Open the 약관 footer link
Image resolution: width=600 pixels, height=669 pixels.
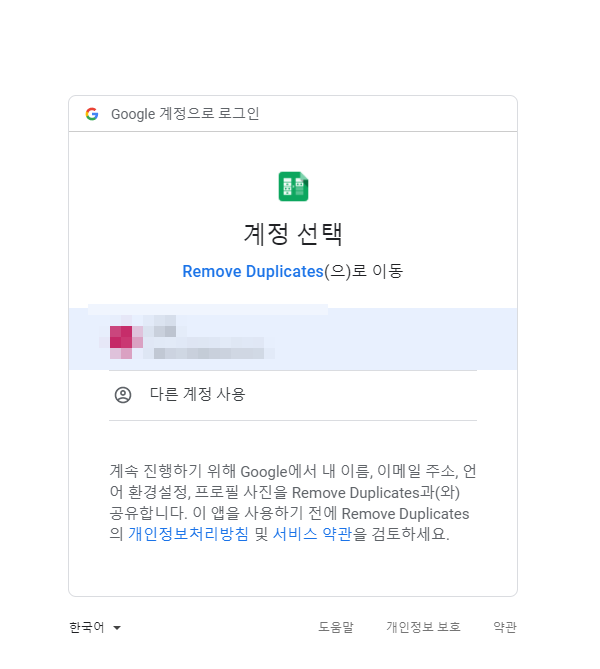[505, 627]
